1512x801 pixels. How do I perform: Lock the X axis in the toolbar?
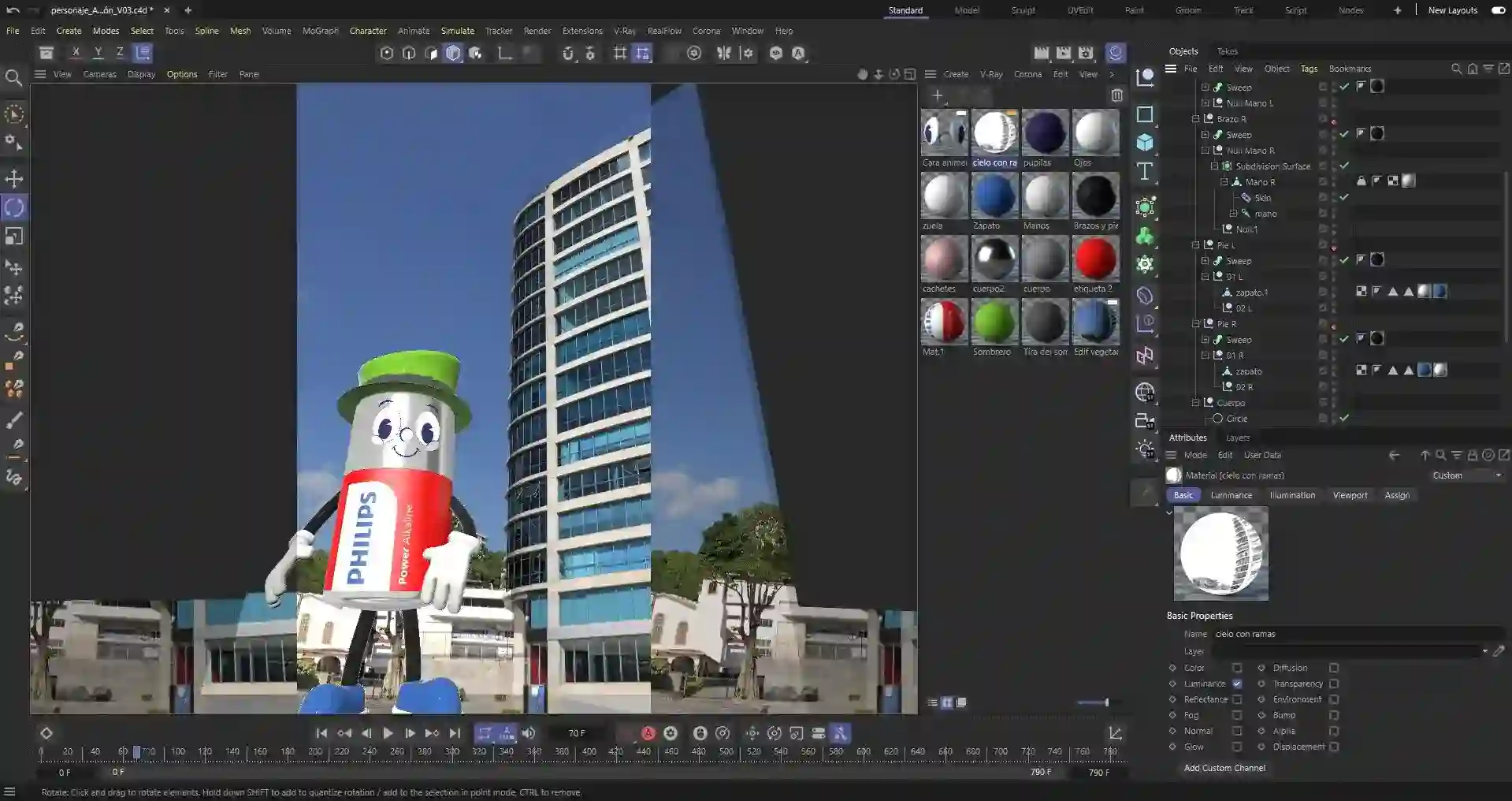76,53
